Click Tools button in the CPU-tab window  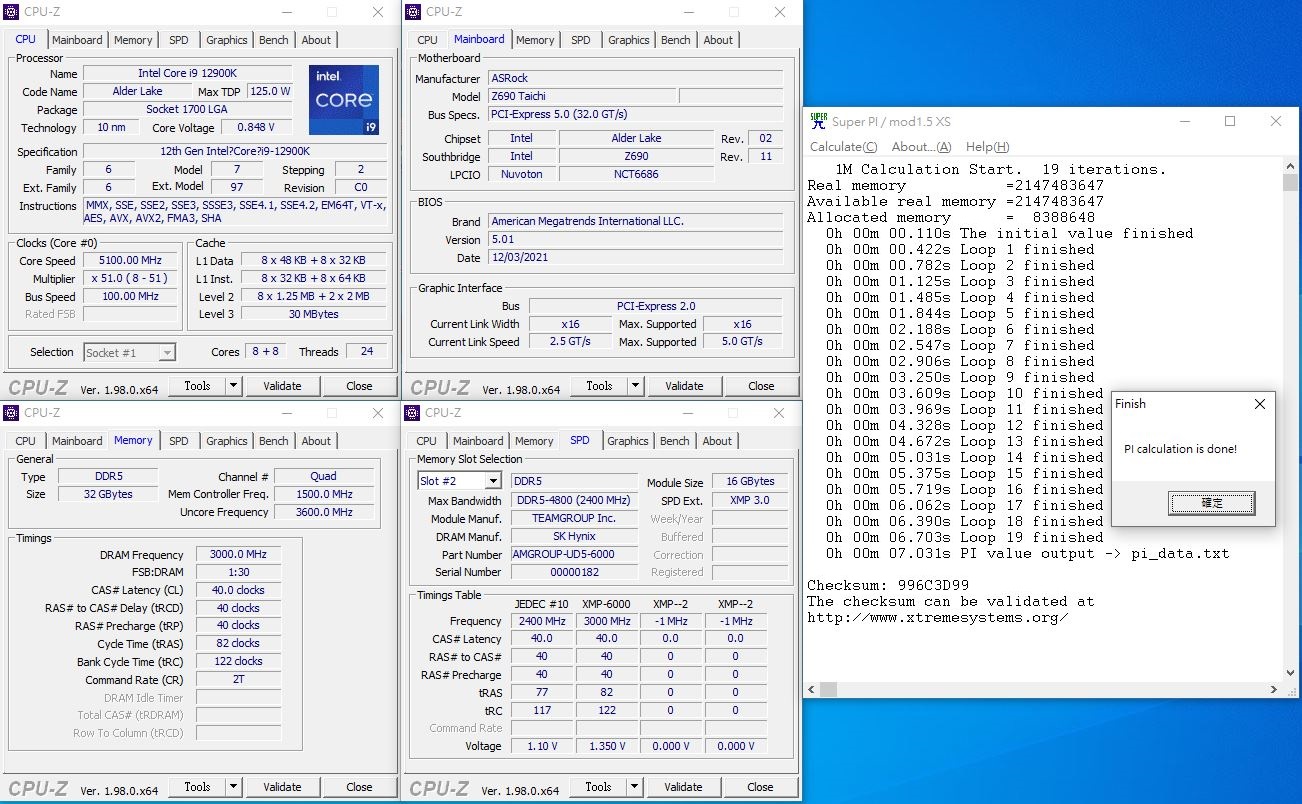click(197, 386)
